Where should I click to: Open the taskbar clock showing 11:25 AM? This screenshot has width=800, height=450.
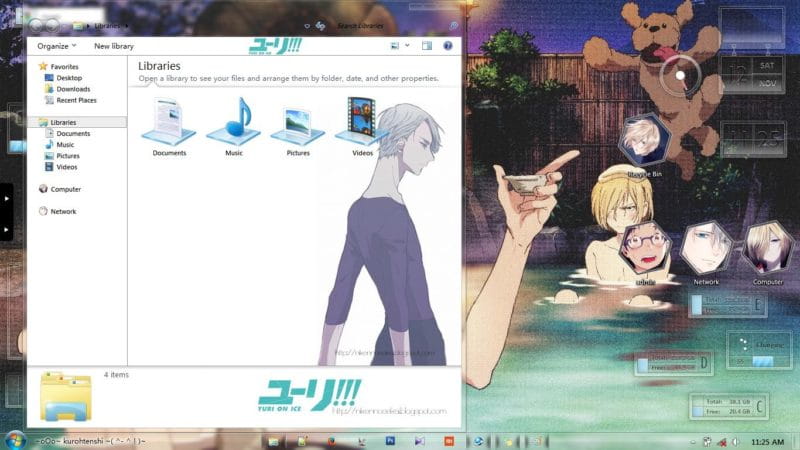click(767, 442)
